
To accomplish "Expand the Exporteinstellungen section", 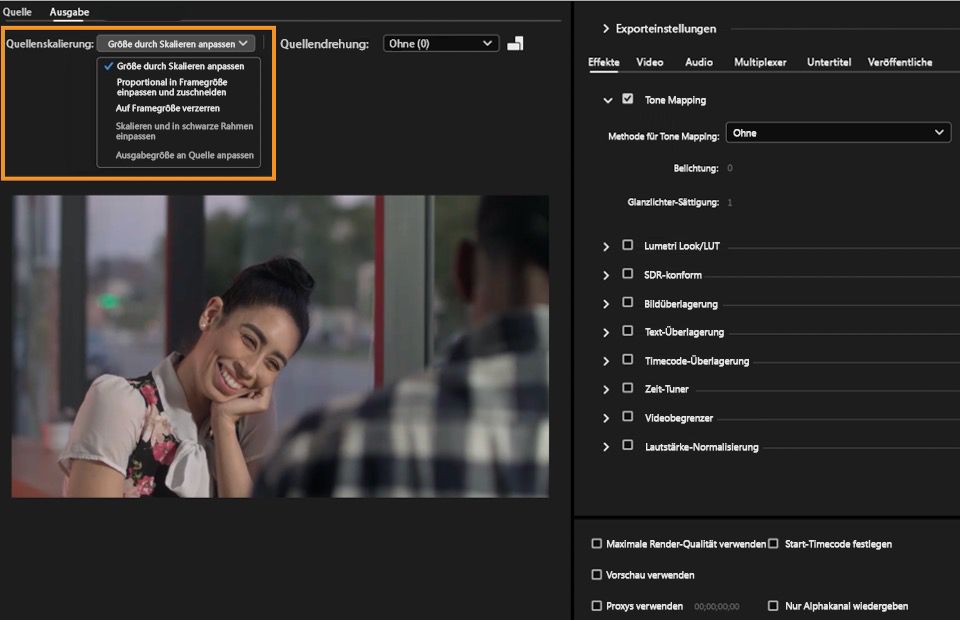I will (606, 29).
